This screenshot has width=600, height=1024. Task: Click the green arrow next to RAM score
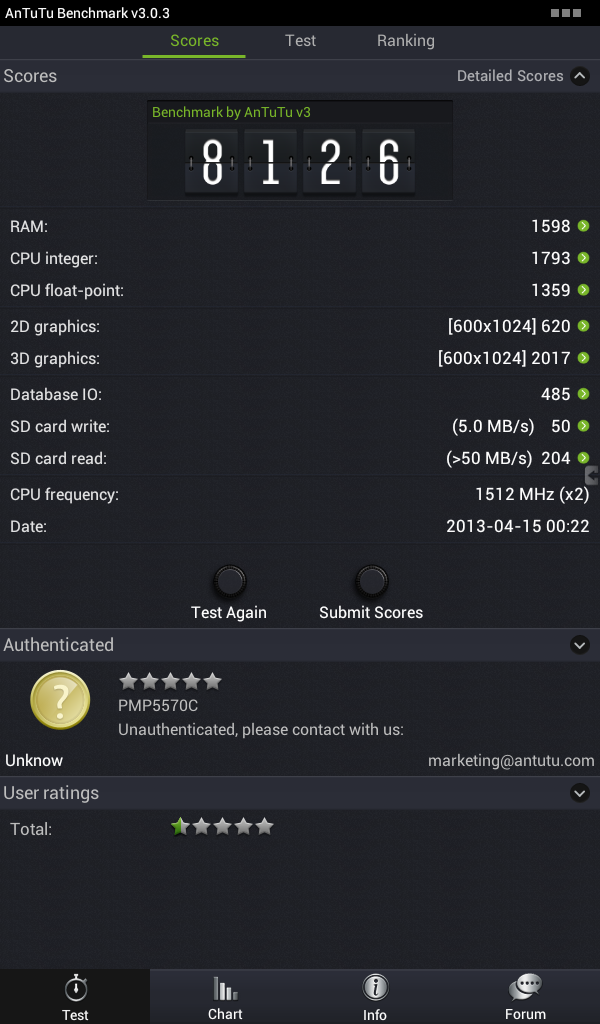pos(584,226)
